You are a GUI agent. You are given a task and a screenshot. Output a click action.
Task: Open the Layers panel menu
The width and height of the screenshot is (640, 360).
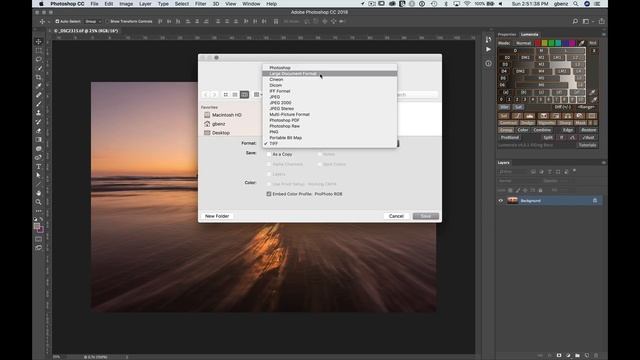coord(603,162)
